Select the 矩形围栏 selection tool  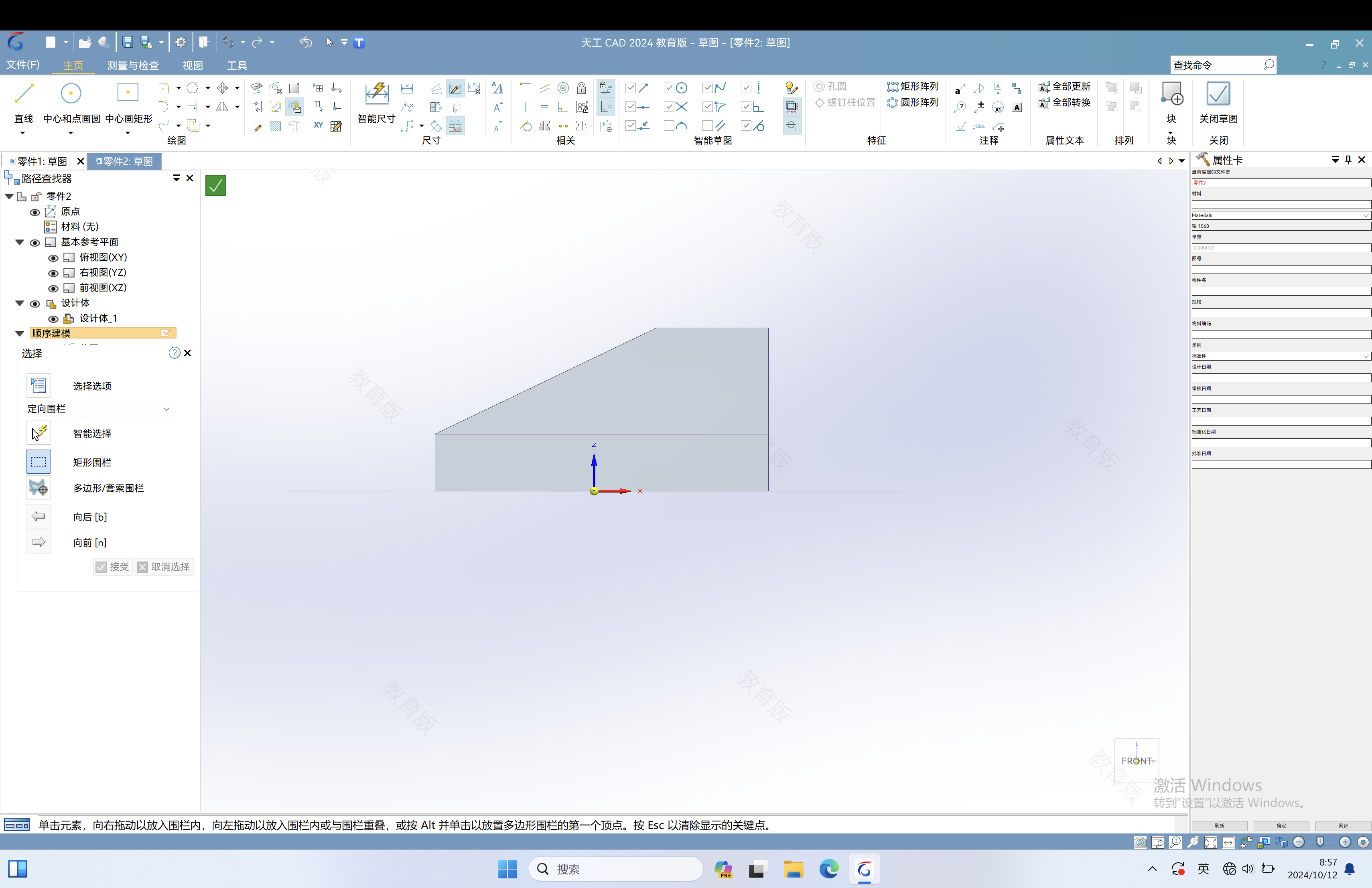click(38, 461)
